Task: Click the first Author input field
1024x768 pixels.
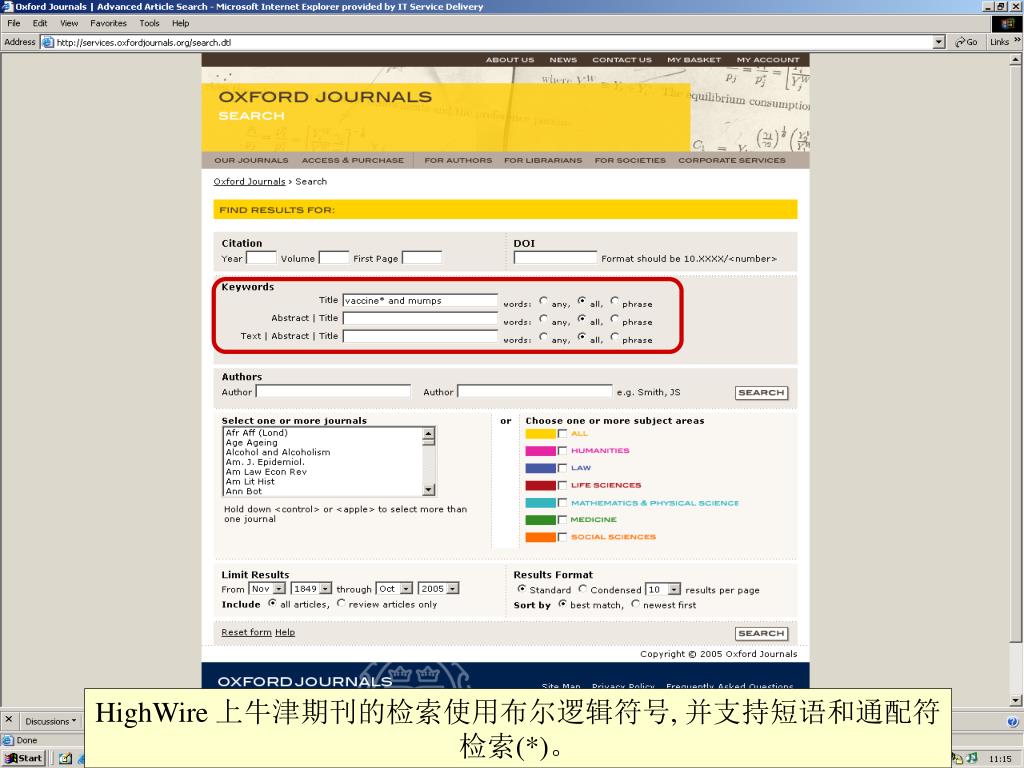Action: point(333,391)
